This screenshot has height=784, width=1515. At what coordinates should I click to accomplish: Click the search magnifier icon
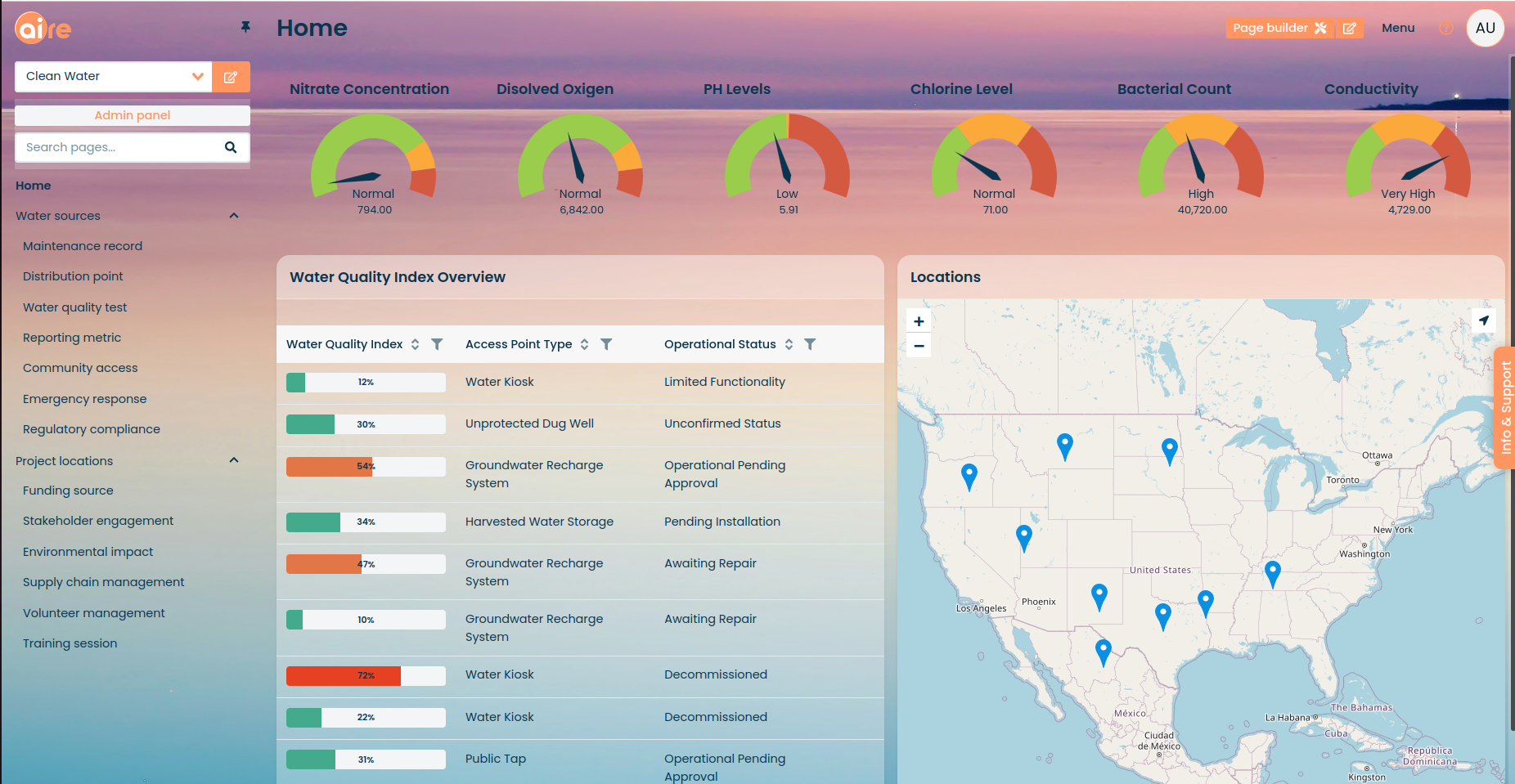coord(231,147)
